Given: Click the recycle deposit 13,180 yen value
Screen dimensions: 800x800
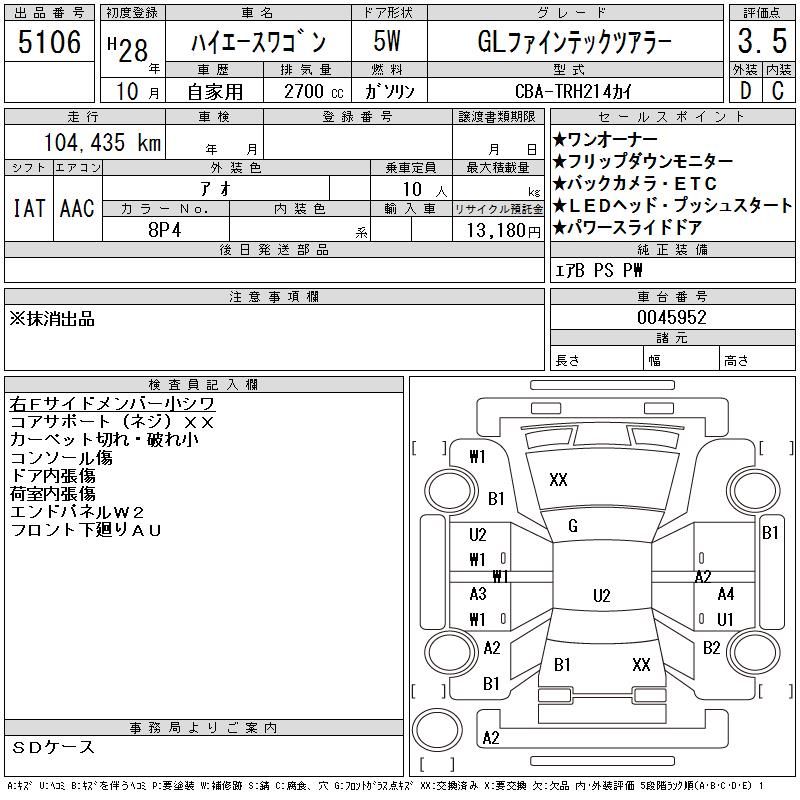Looking at the screenshot, I should 498,230.
